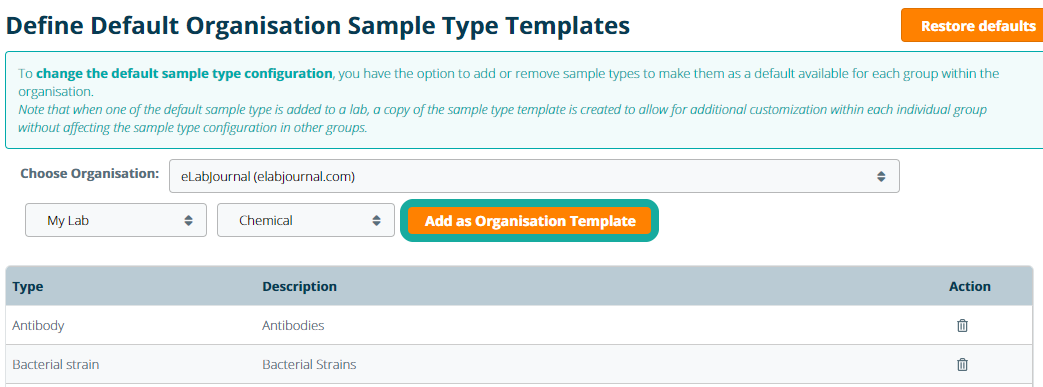Click the up-down arrows on My Lab selector
This screenshot has width=1043, height=387.
[x=188, y=220]
